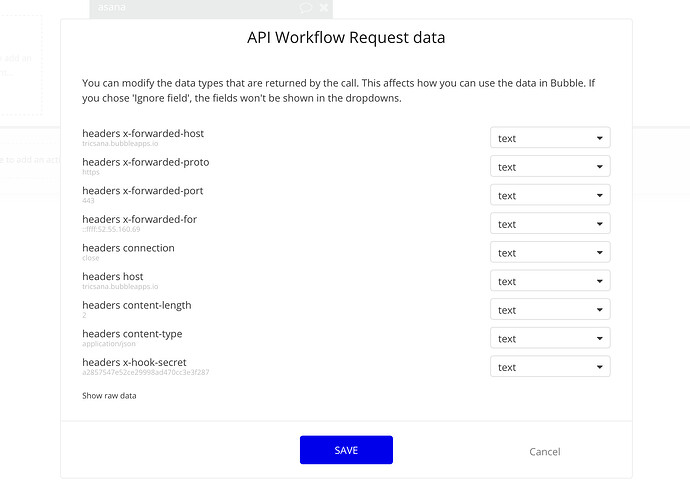Cancel the request data dialog
690x495 pixels.
pyautogui.click(x=545, y=451)
